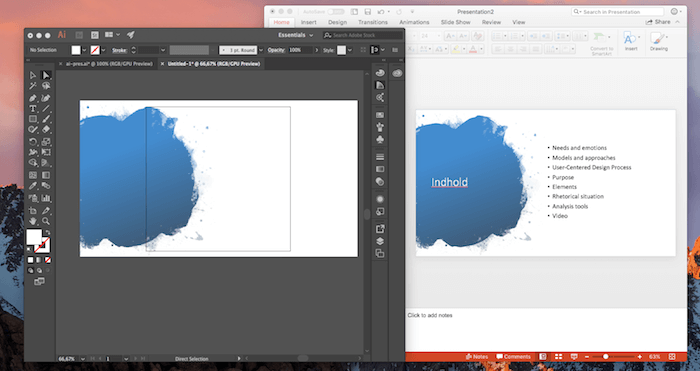Pick the Column Graph tool
This screenshot has height=371, width=700.
[x=46, y=198]
